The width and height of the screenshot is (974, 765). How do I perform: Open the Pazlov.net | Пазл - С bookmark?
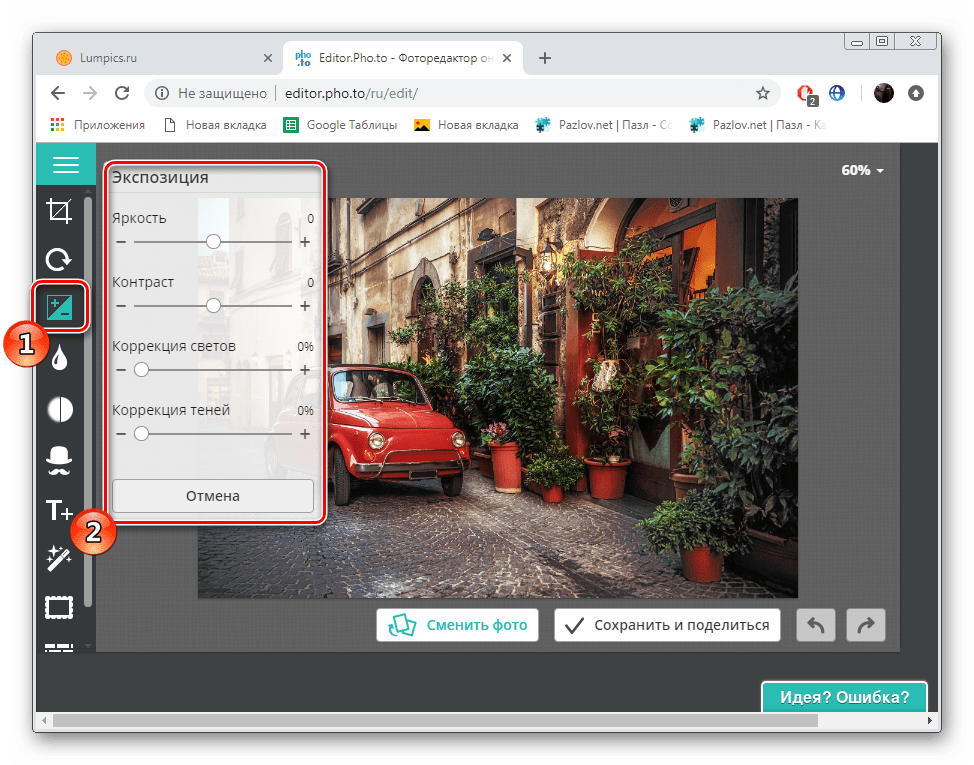(x=604, y=125)
